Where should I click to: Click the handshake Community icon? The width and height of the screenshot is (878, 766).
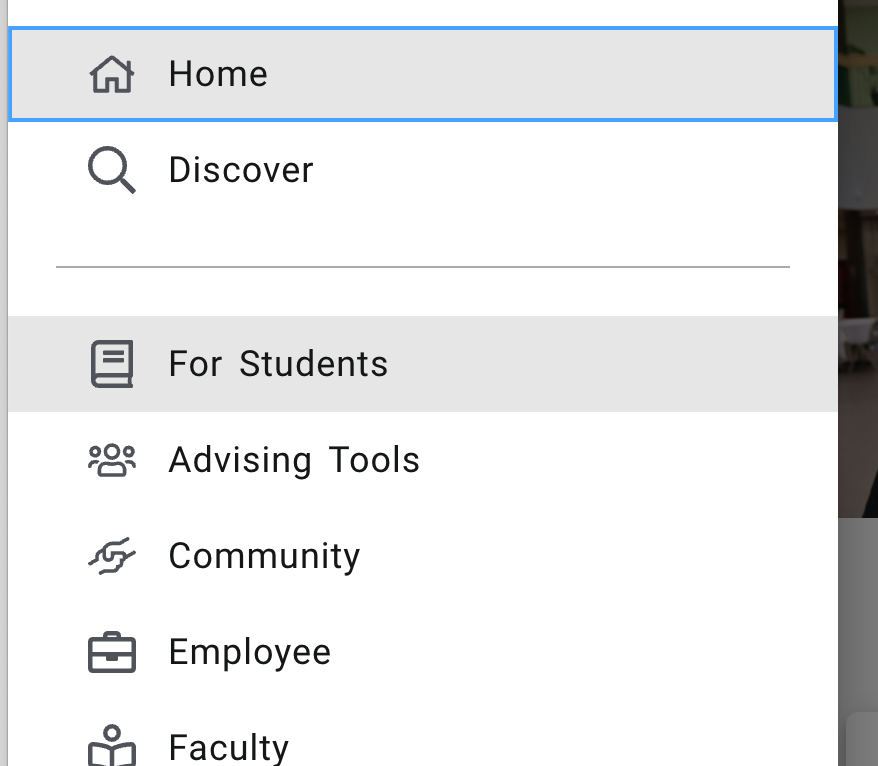112,556
